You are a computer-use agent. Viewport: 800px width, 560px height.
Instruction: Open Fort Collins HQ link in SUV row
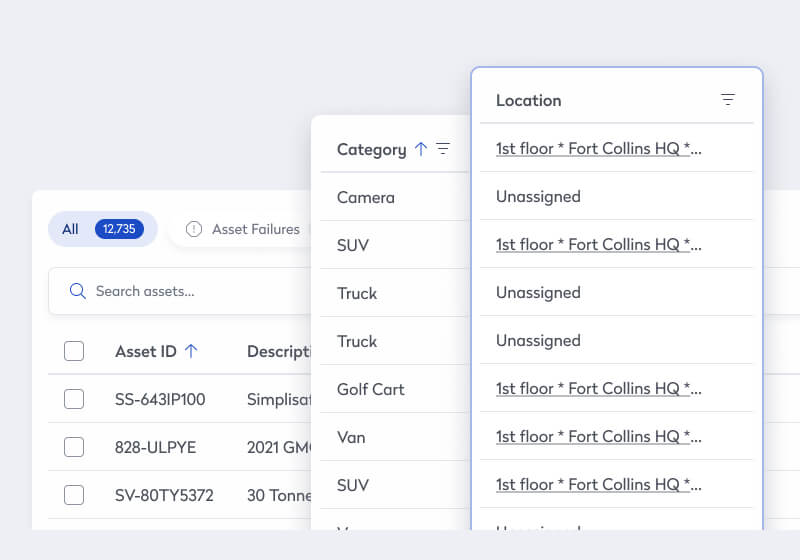click(x=598, y=244)
